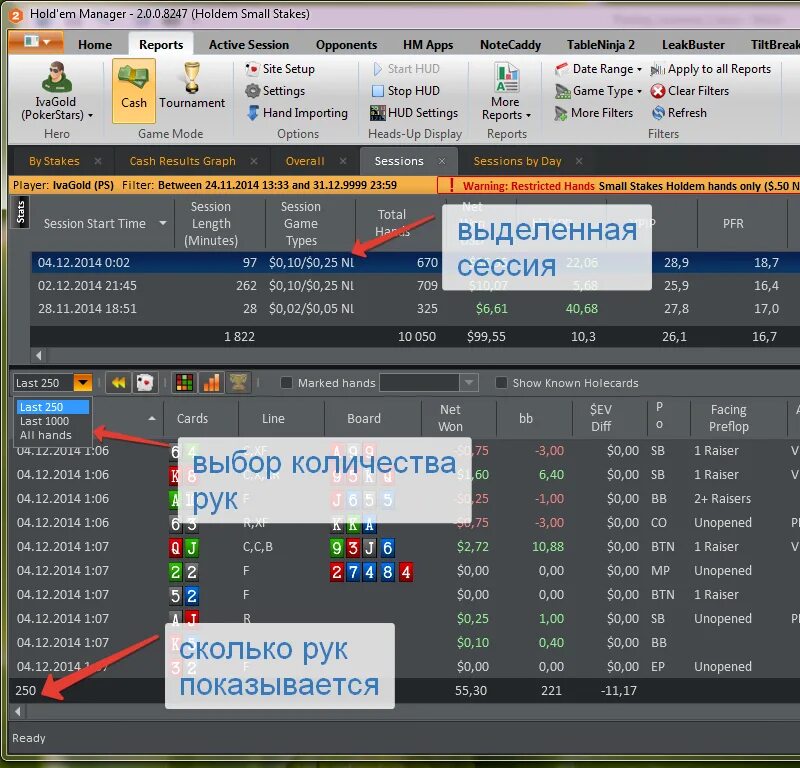Viewport: 800px width, 768px height.
Task: Open More Filters
Action: 594,113
